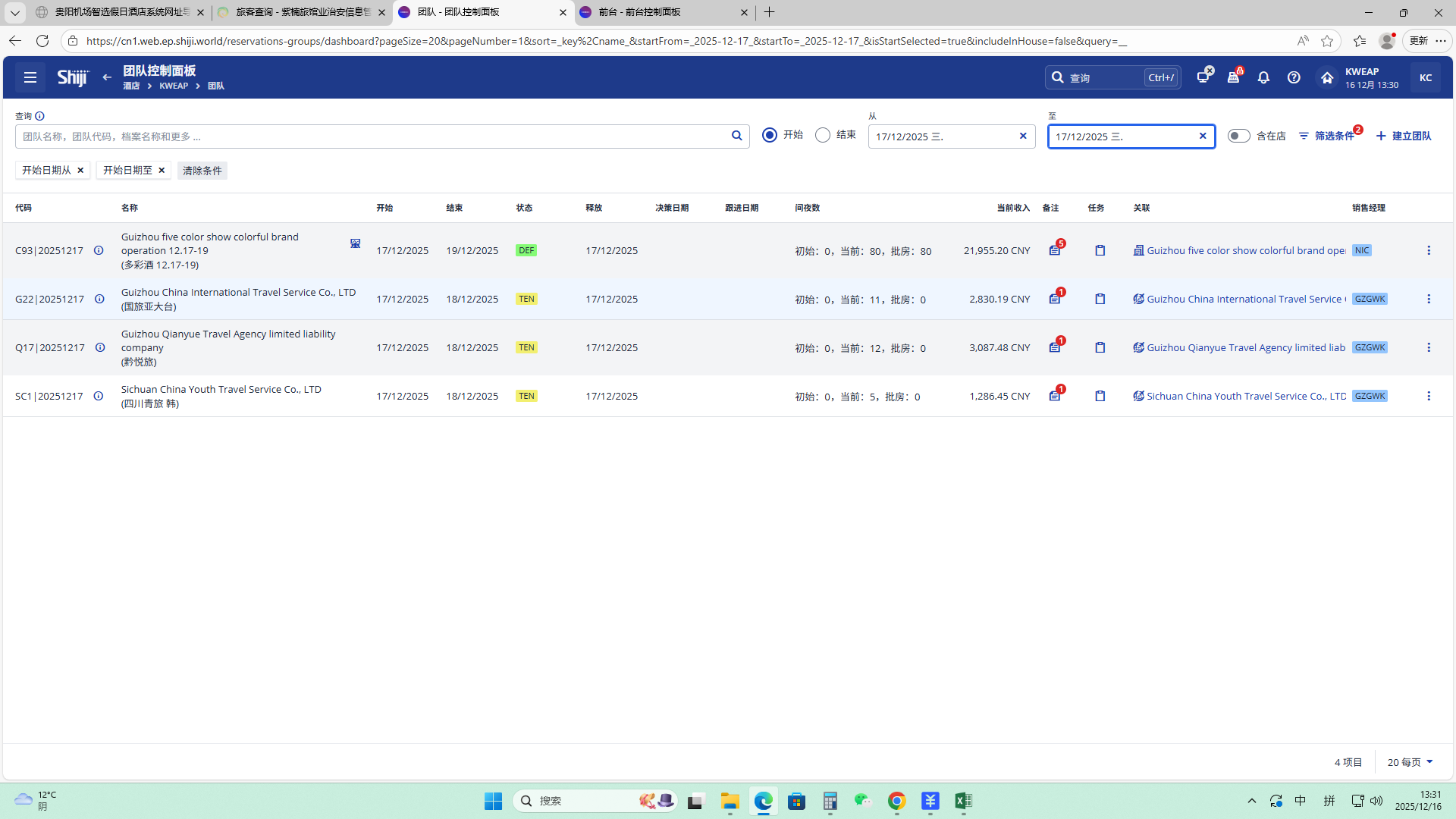Click the search magnifier in query field
Image resolution: width=1456 pixels, height=819 pixels.
click(x=736, y=136)
